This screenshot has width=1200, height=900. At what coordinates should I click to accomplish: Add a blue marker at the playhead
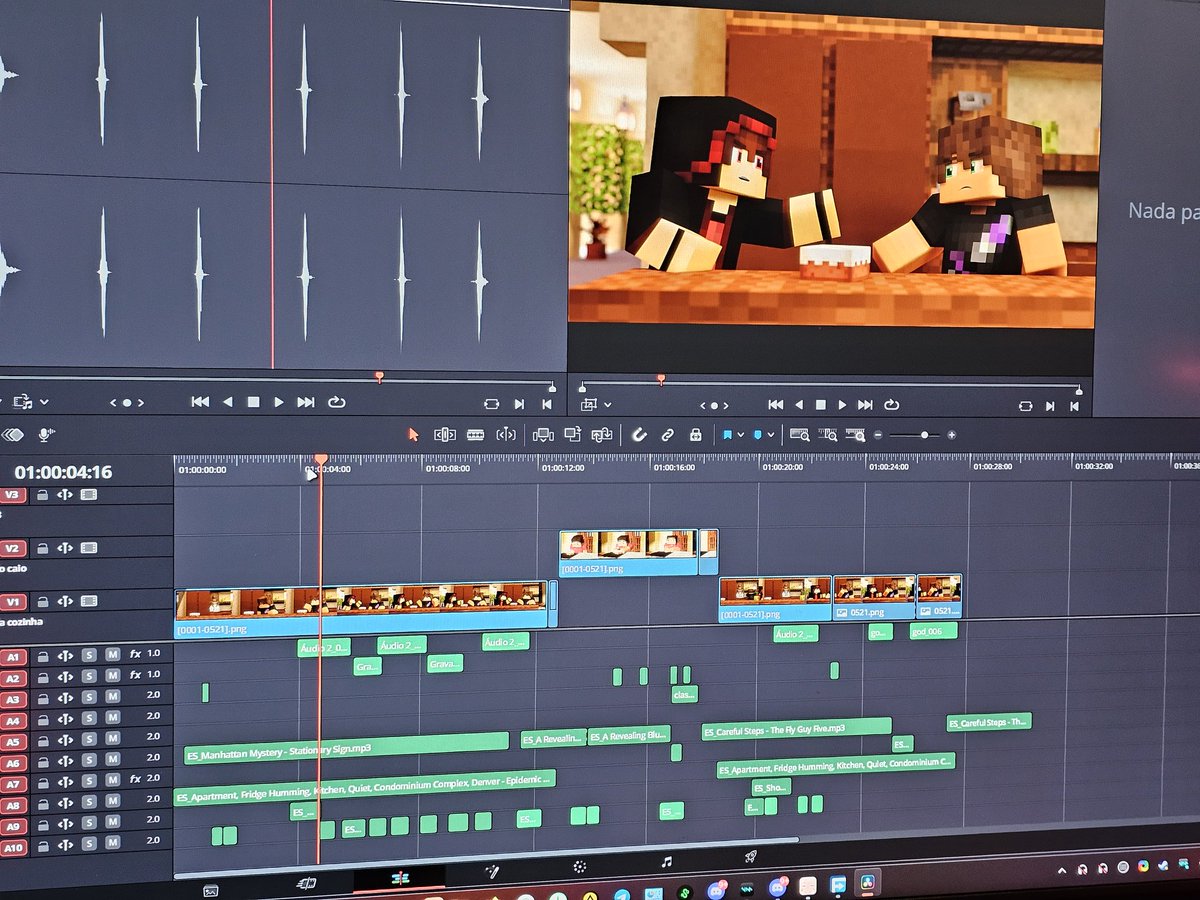tap(758, 435)
